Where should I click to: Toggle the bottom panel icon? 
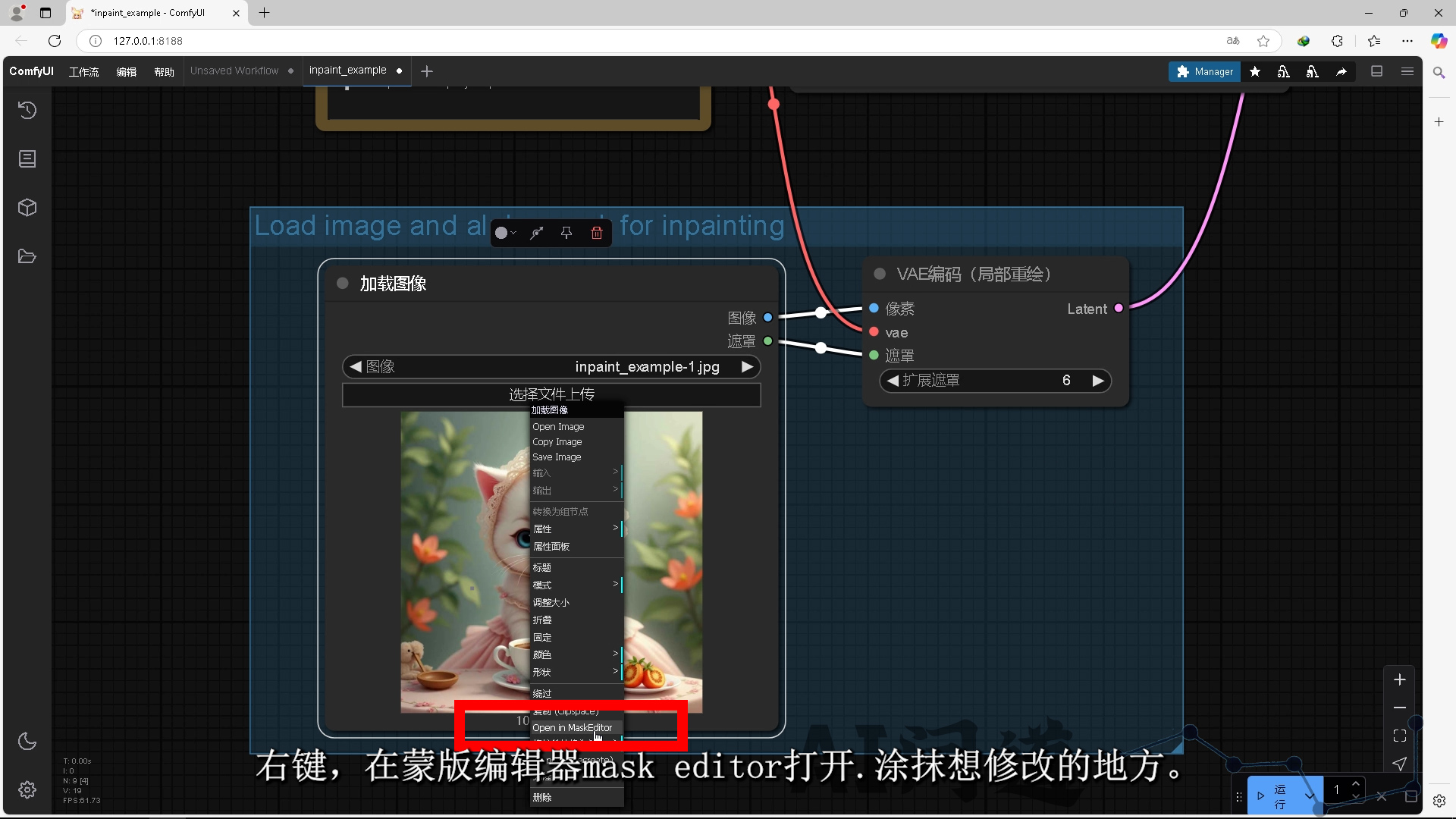tap(1377, 71)
